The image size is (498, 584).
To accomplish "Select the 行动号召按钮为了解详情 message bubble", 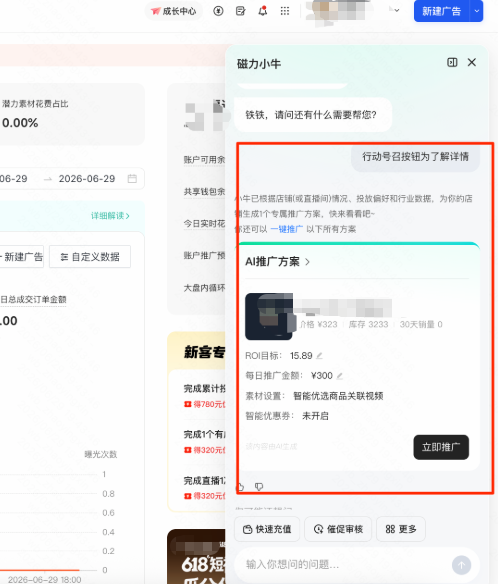I will coord(415,157).
